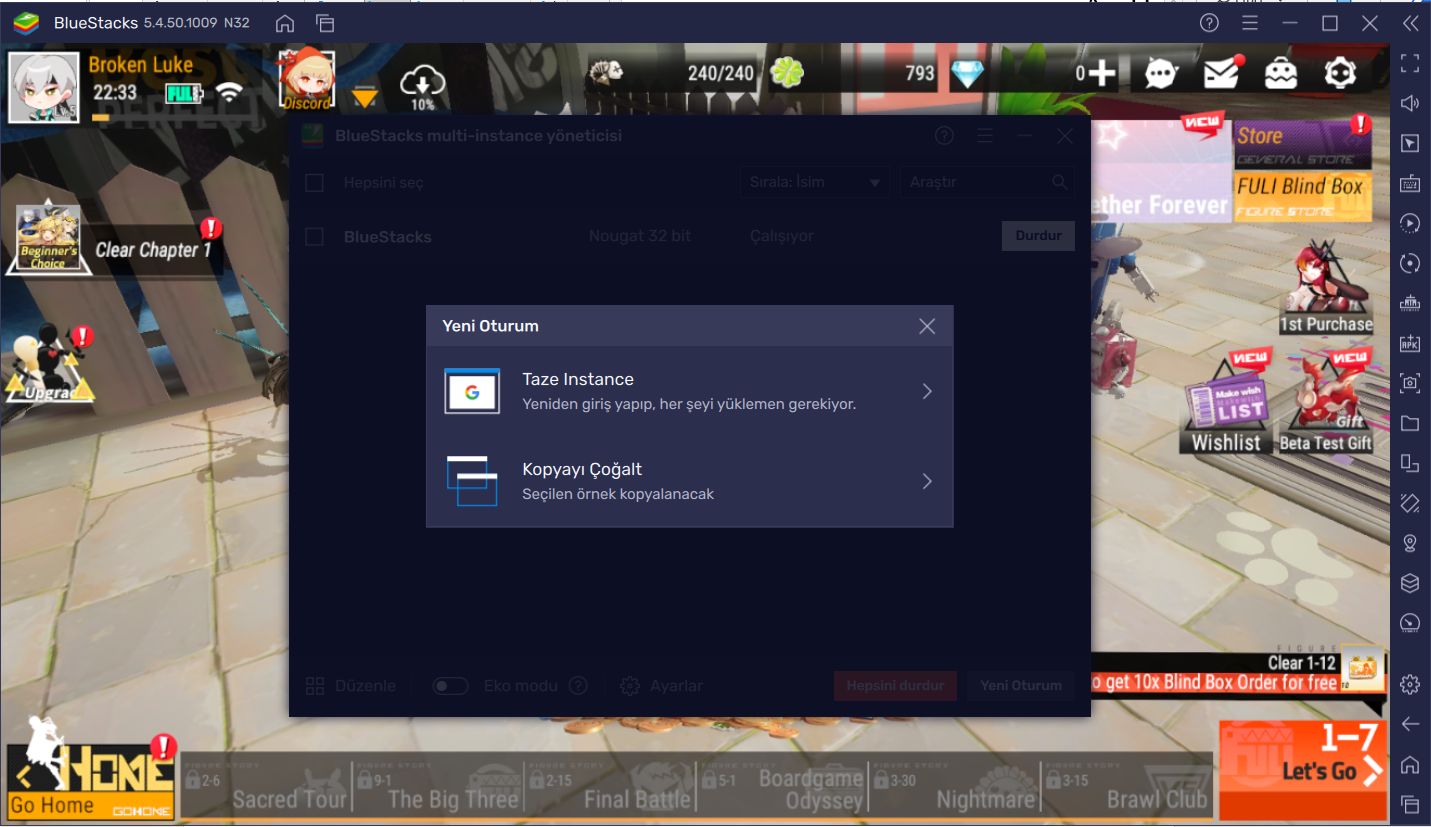Click the volume speaker icon in sidebar
Screen dimensions: 1431x827
1410,103
